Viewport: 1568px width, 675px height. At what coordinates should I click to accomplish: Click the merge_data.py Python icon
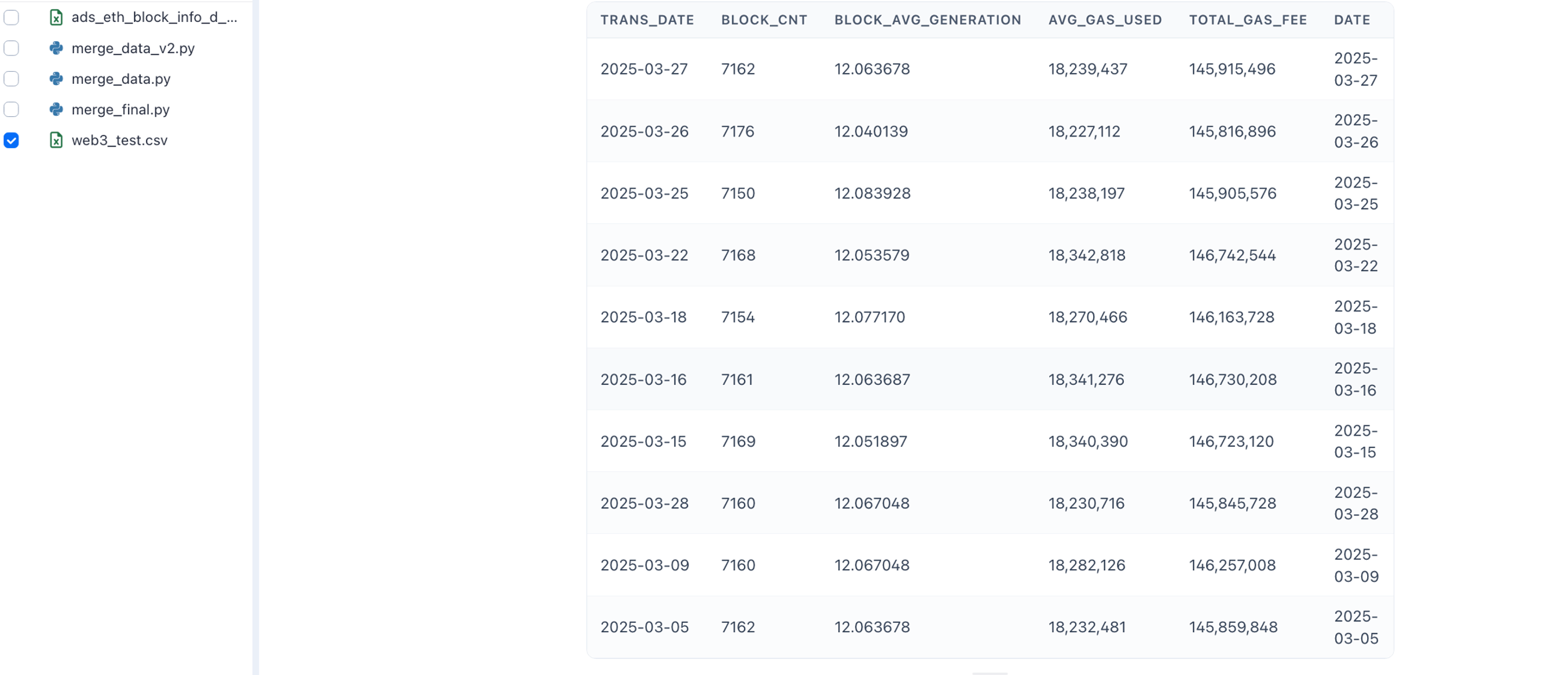[56, 79]
